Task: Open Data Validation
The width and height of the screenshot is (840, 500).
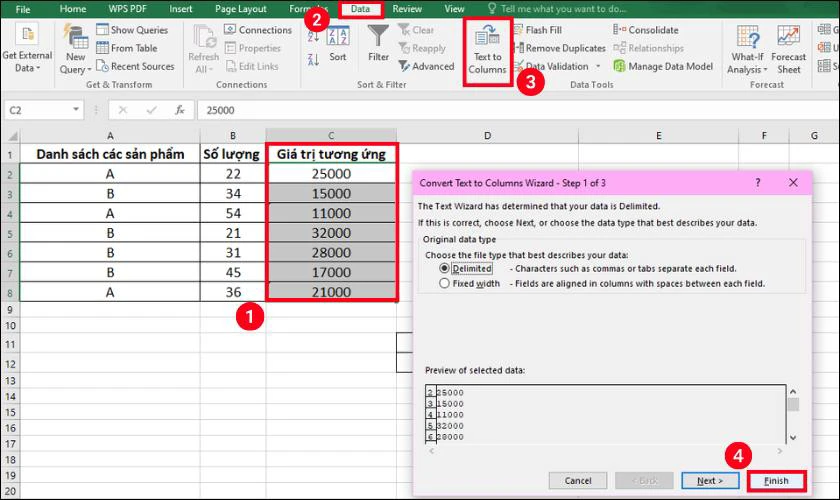Action: click(552, 66)
